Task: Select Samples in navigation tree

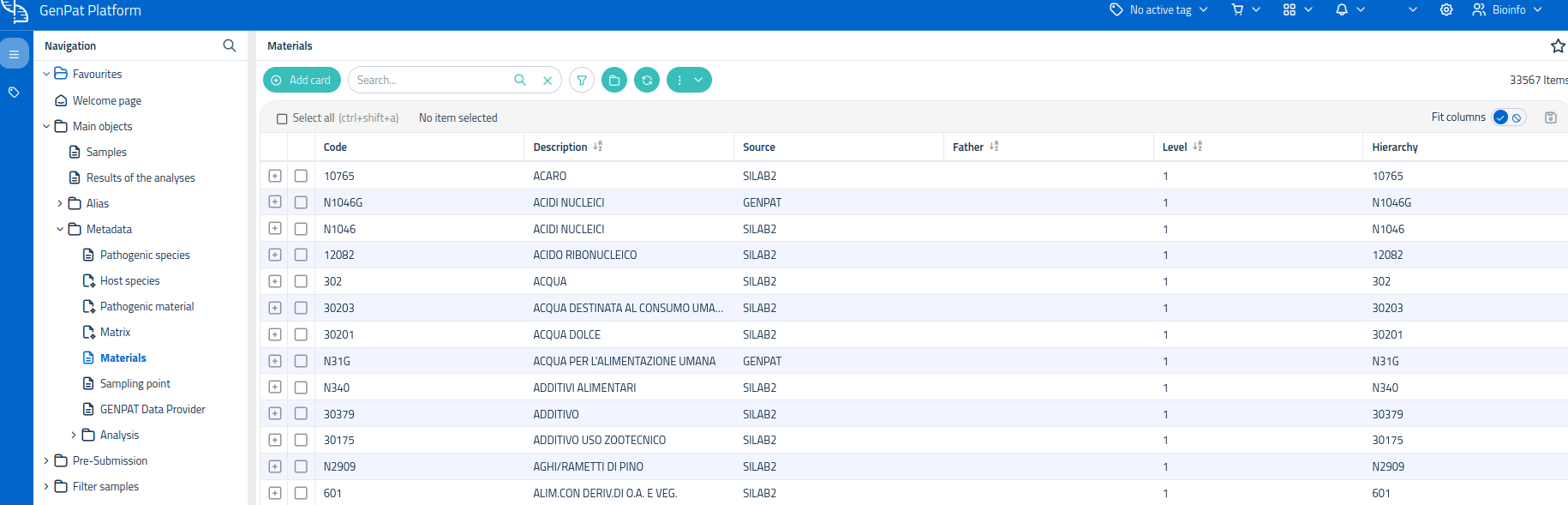Action: 106,152
